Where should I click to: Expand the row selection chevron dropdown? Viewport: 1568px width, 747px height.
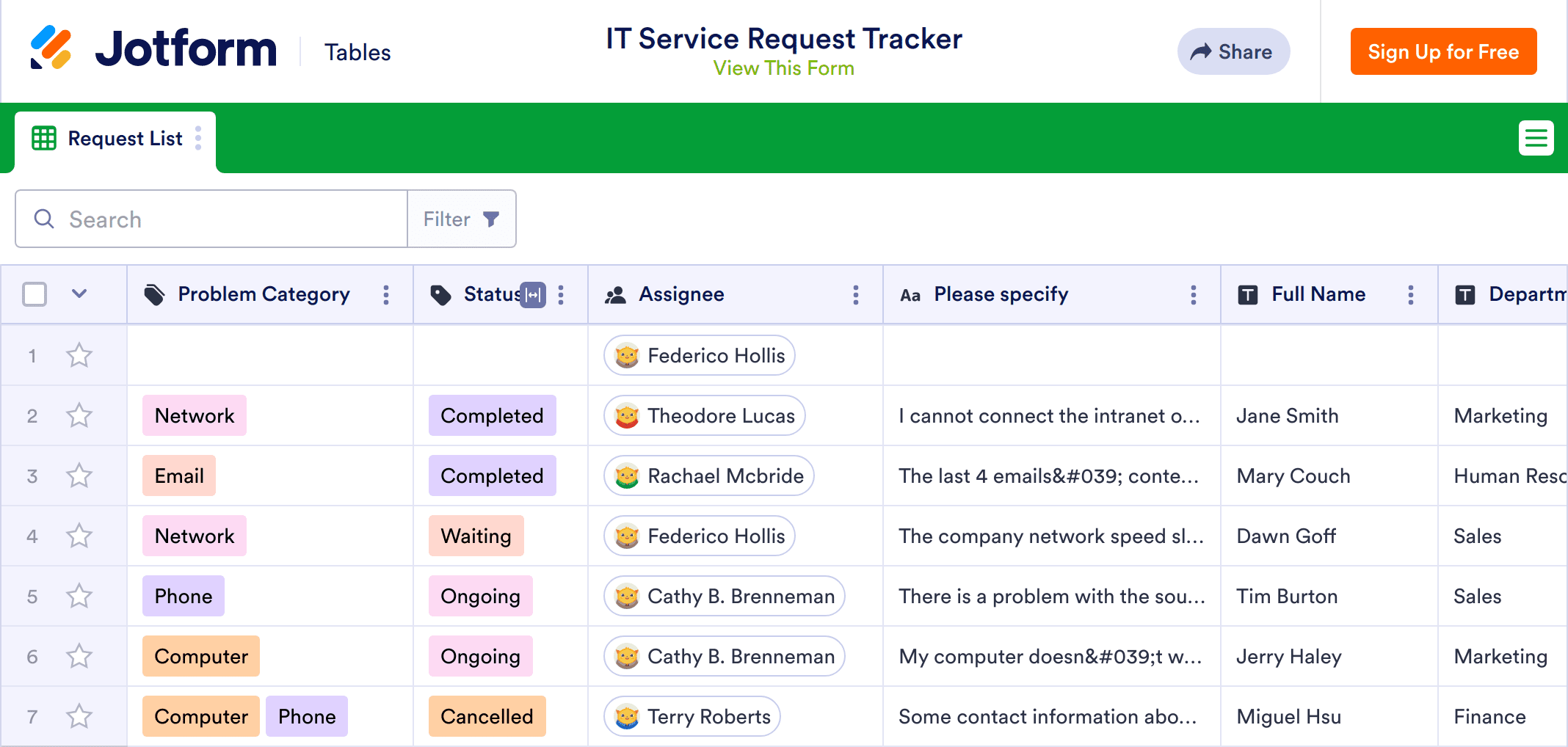click(79, 294)
